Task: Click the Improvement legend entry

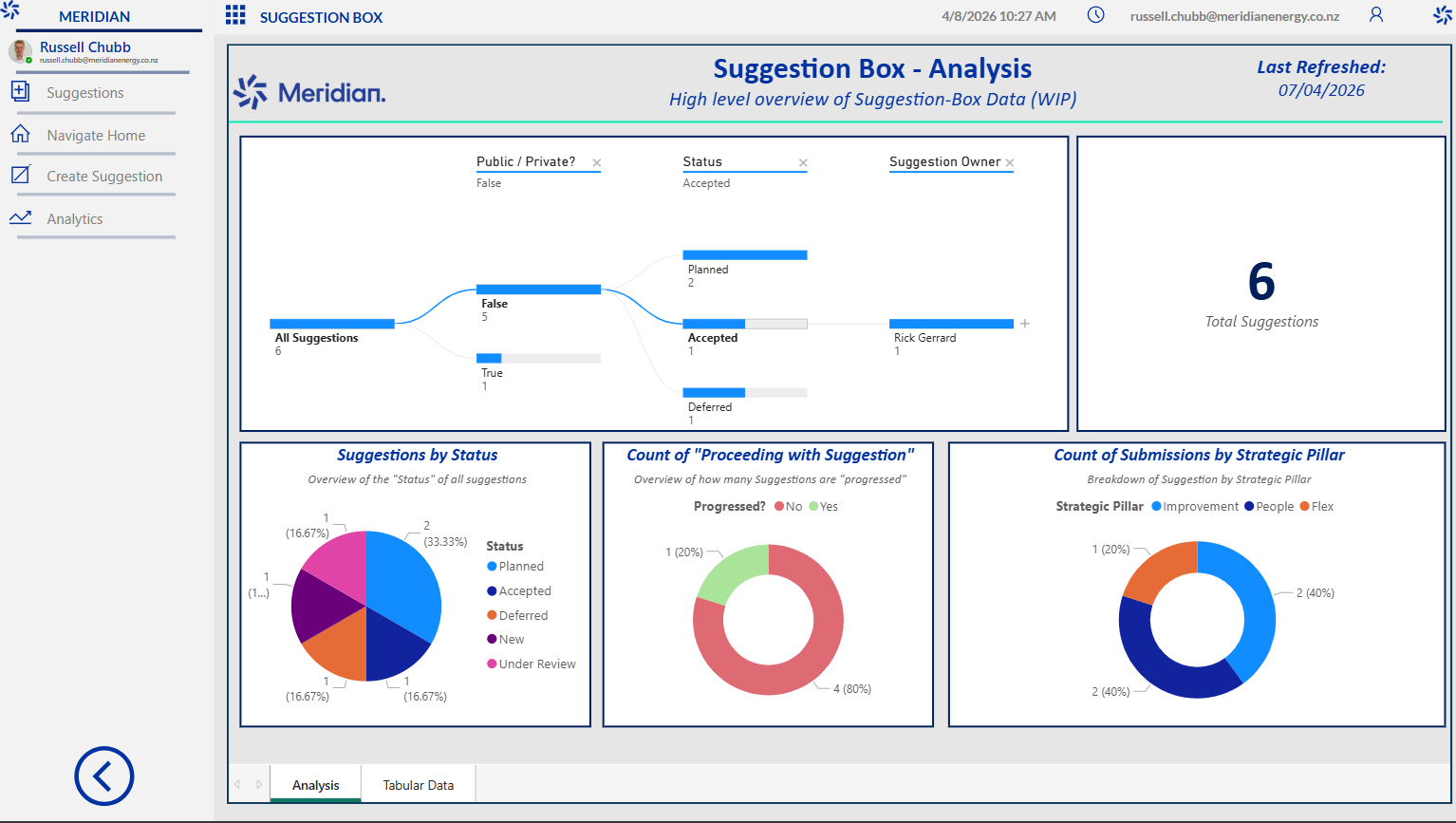Action: pos(1195,507)
